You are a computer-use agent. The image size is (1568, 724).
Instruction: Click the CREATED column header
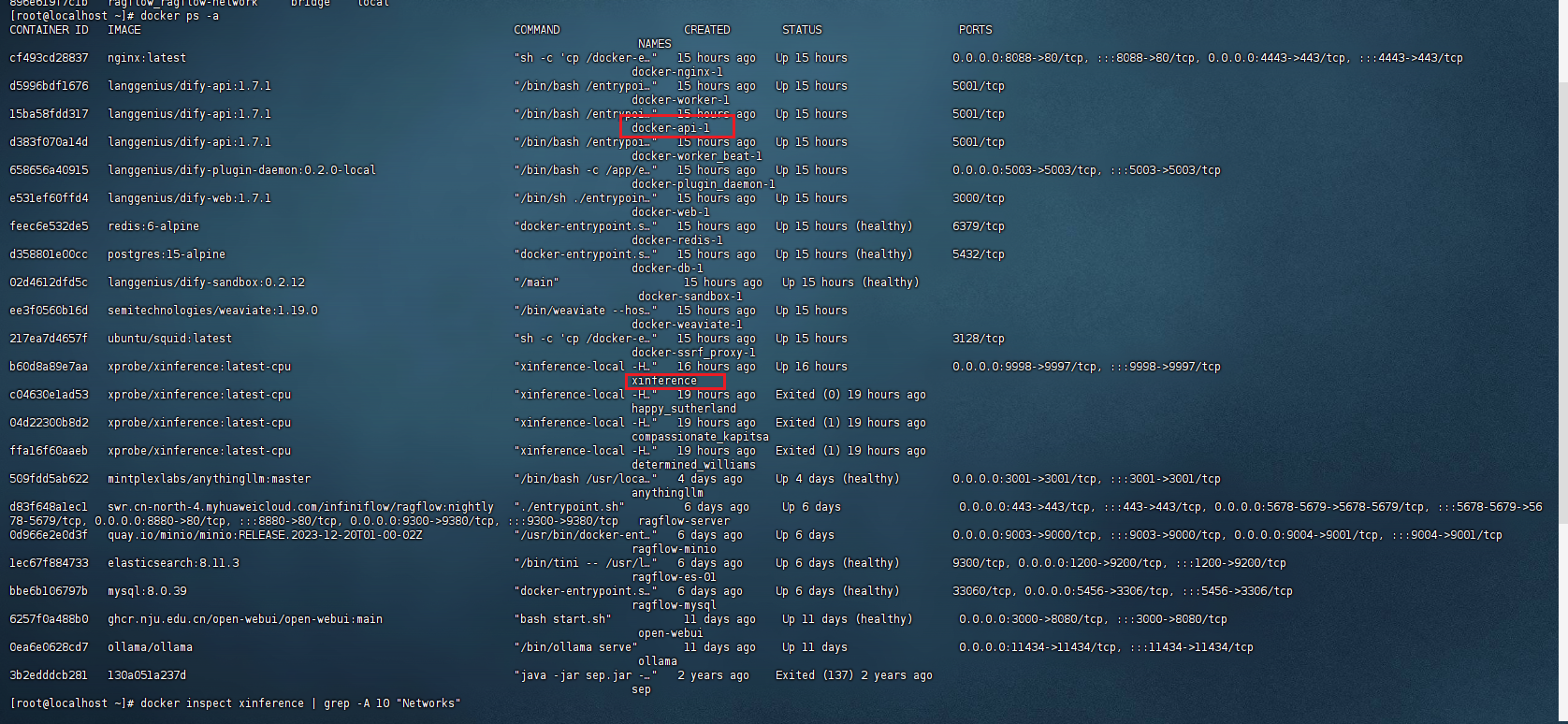[x=707, y=30]
